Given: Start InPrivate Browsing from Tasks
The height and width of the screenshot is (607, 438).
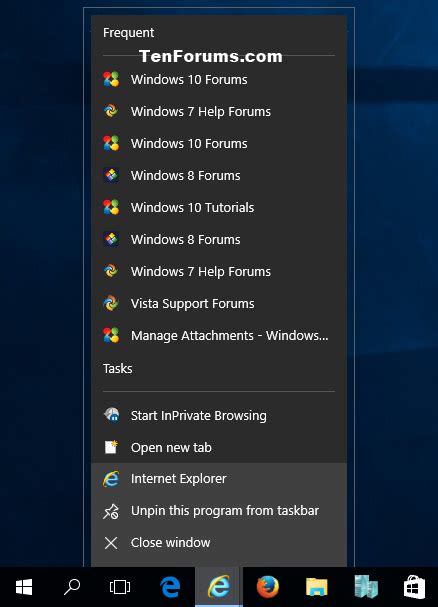Looking at the screenshot, I should coord(219,415).
